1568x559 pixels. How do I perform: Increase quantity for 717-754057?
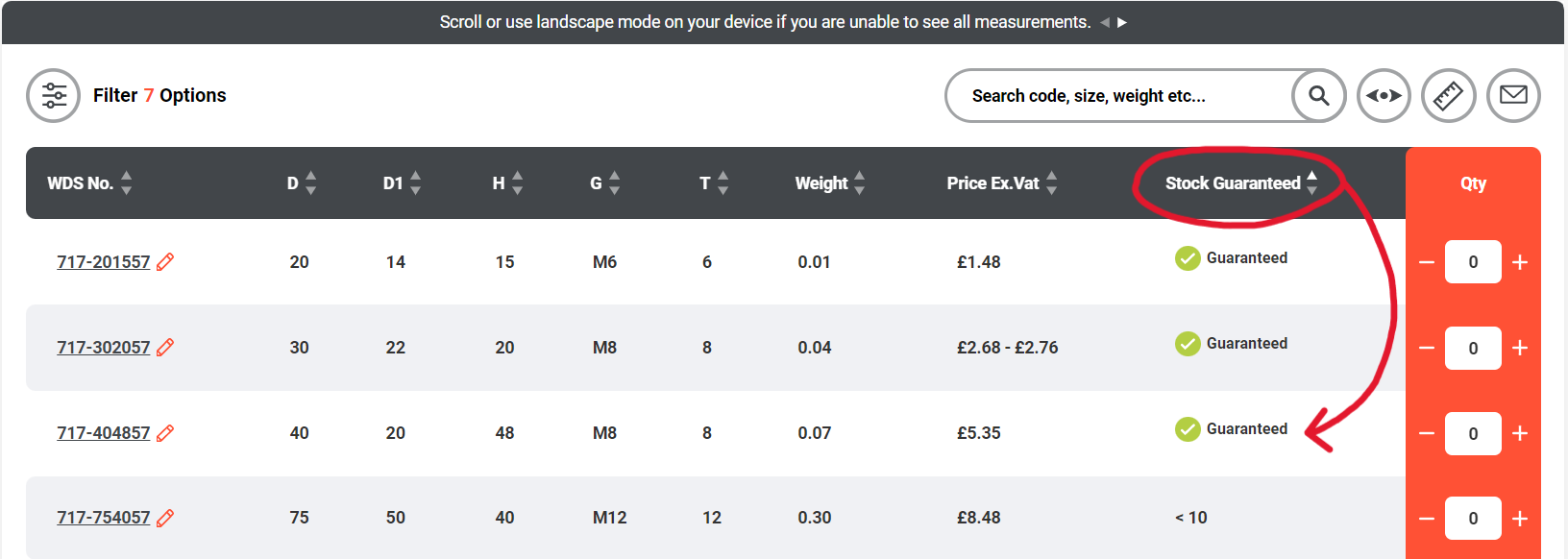coord(1520,519)
